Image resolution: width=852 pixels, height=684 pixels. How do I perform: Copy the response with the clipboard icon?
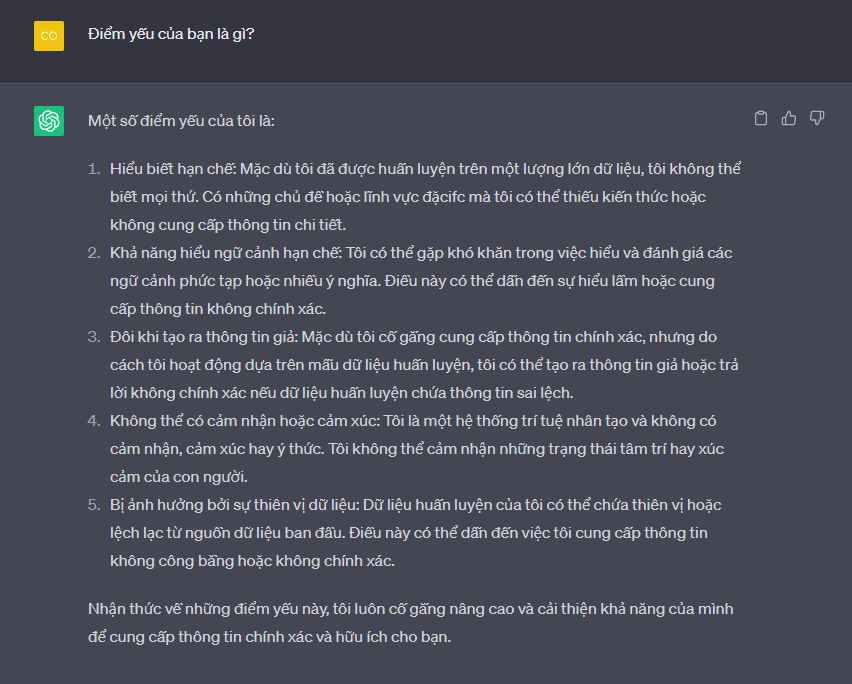pyautogui.click(x=761, y=119)
